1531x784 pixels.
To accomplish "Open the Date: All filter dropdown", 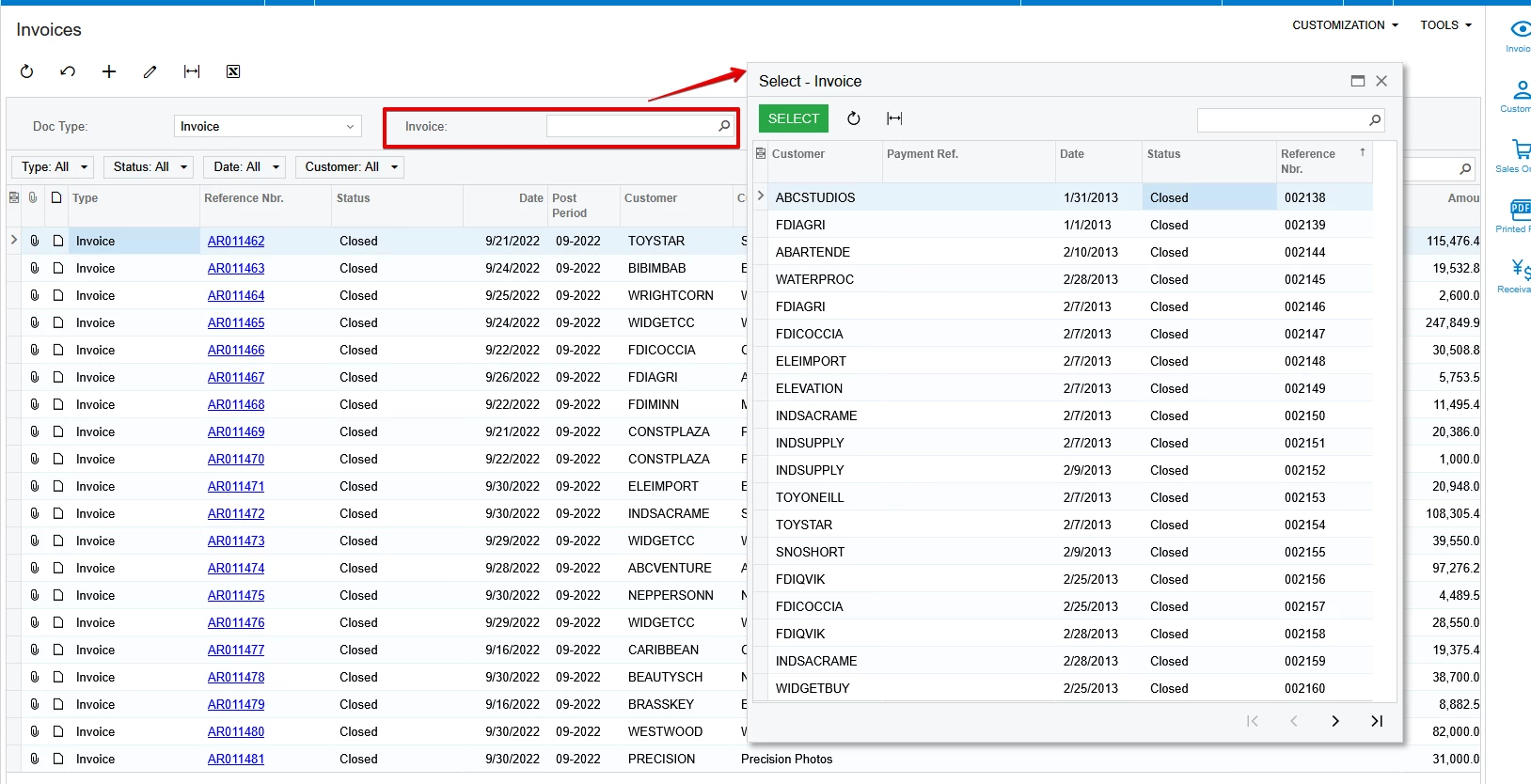I will [245, 167].
